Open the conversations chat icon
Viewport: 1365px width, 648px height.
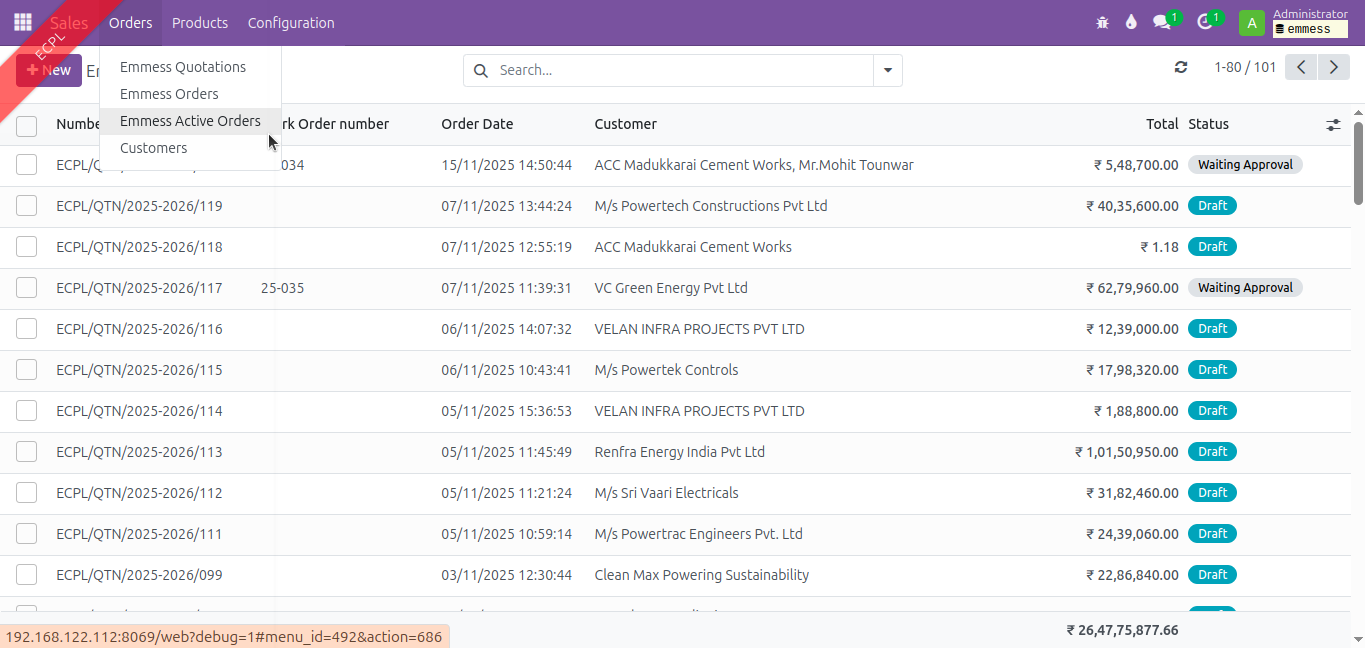pos(1162,22)
